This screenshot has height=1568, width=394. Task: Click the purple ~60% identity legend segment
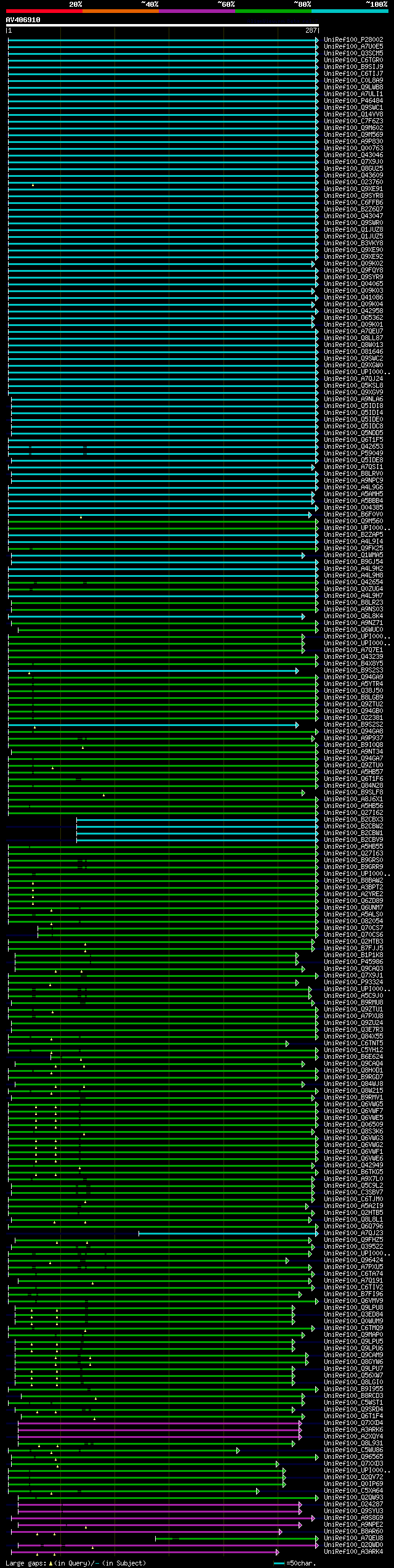[196, 11]
